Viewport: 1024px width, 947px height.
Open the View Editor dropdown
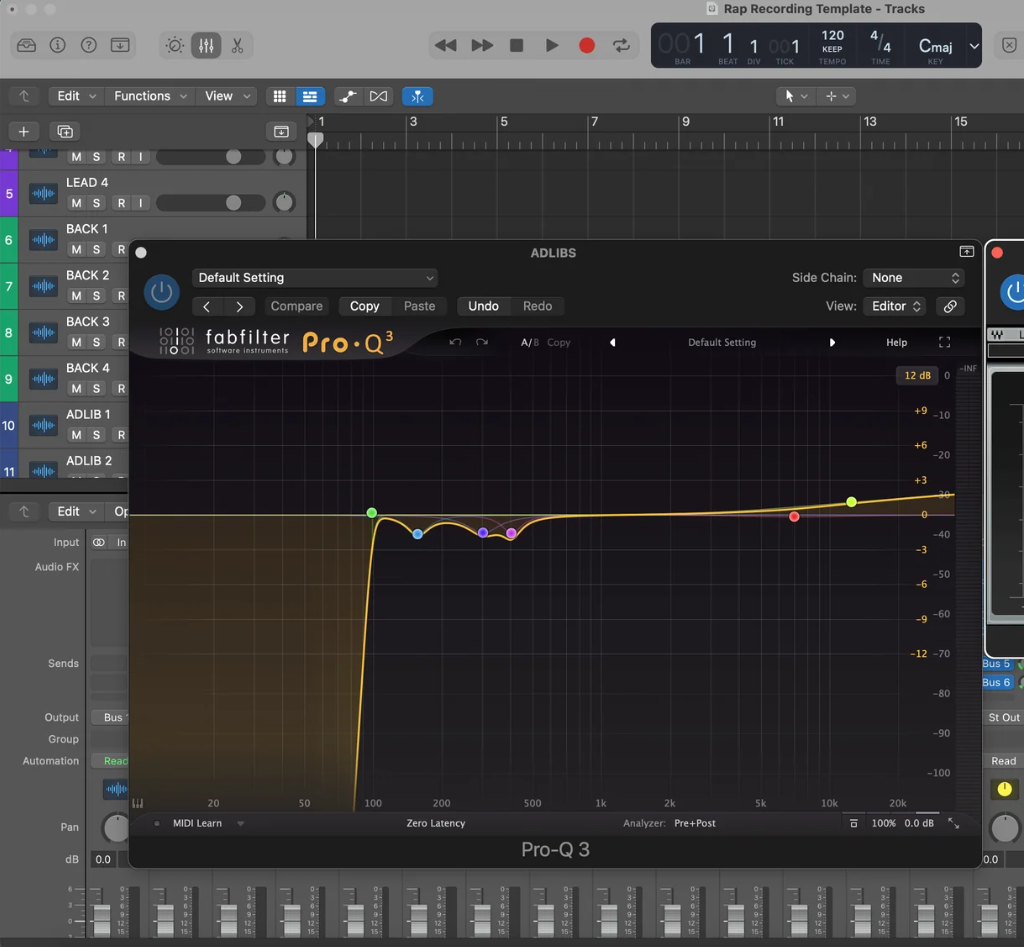(x=896, y=306)
